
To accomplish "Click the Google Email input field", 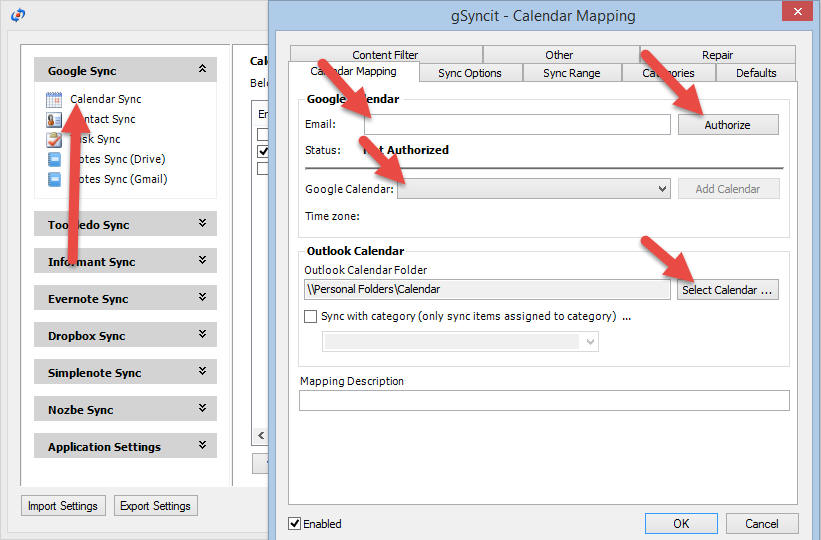I will (x=517, y=125).
